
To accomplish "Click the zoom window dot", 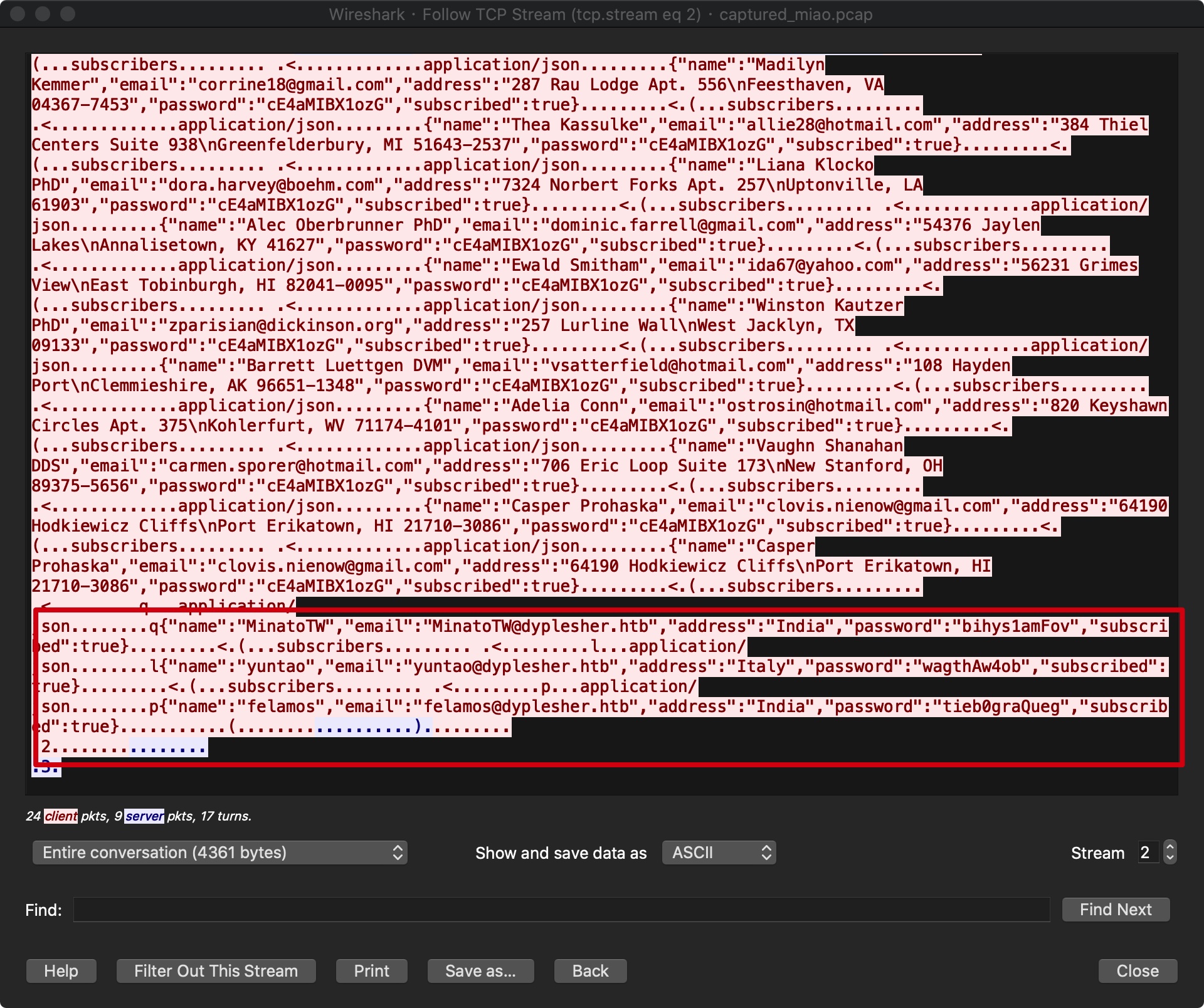I will point(68,14).
